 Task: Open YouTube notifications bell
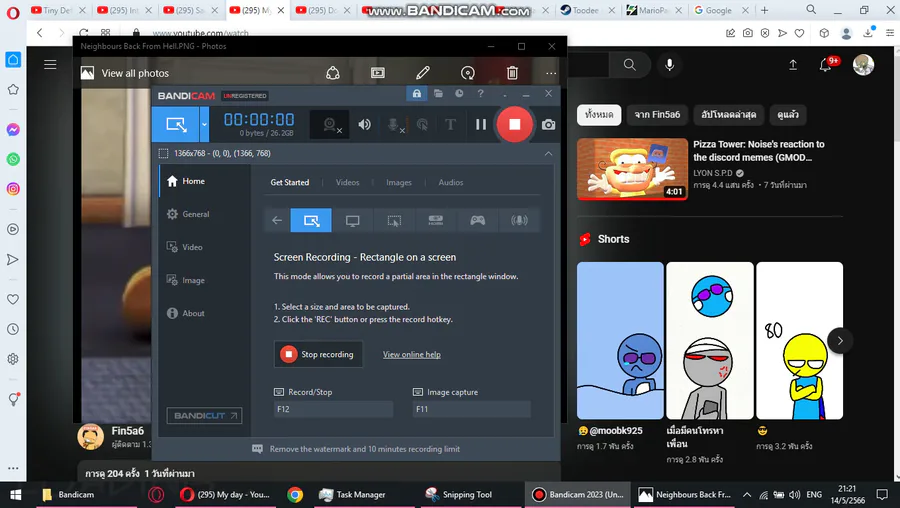pyautogui.click(x=825, y=65)
